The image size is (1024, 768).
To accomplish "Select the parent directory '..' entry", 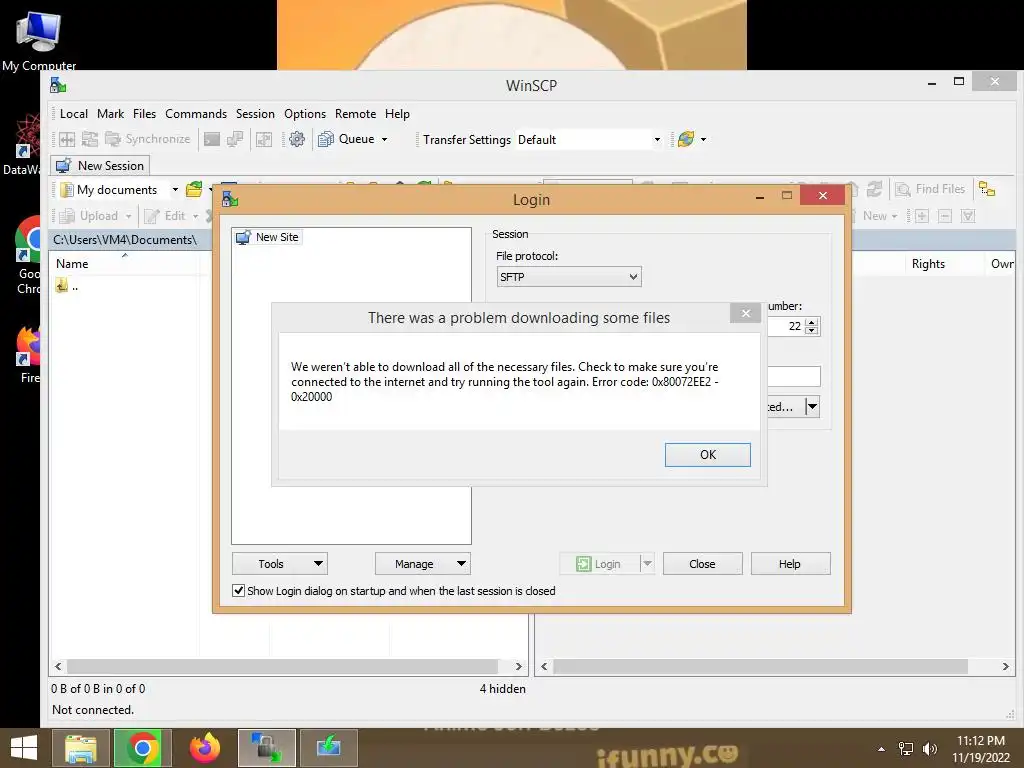I will 67,285.
